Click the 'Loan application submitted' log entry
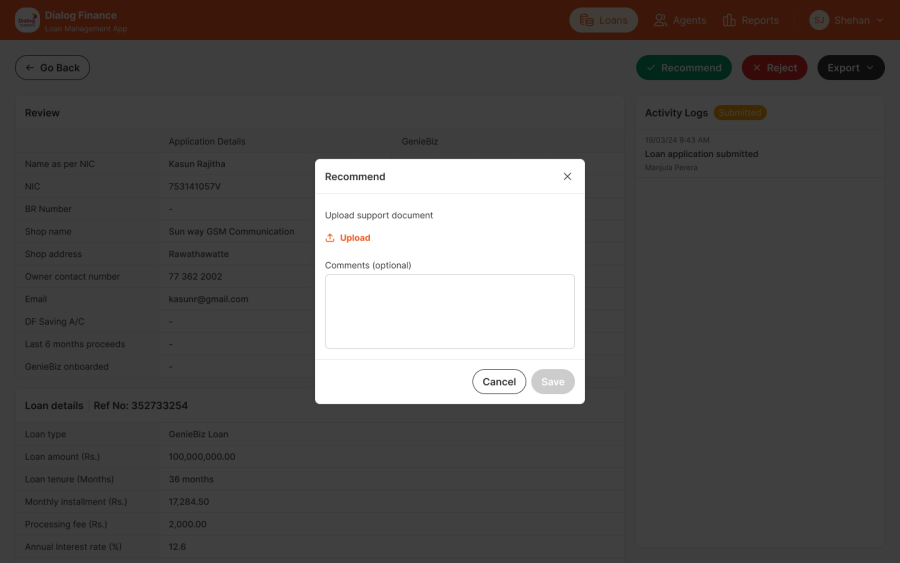Viewport: 900px width, 563px height. [701, 154]
